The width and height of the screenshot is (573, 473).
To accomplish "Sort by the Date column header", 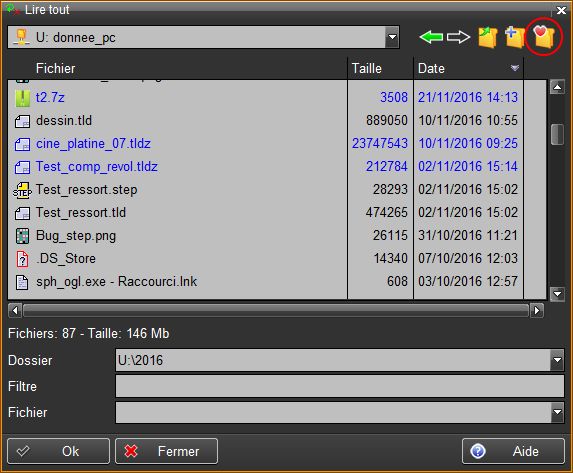I will tap(468, 68).
